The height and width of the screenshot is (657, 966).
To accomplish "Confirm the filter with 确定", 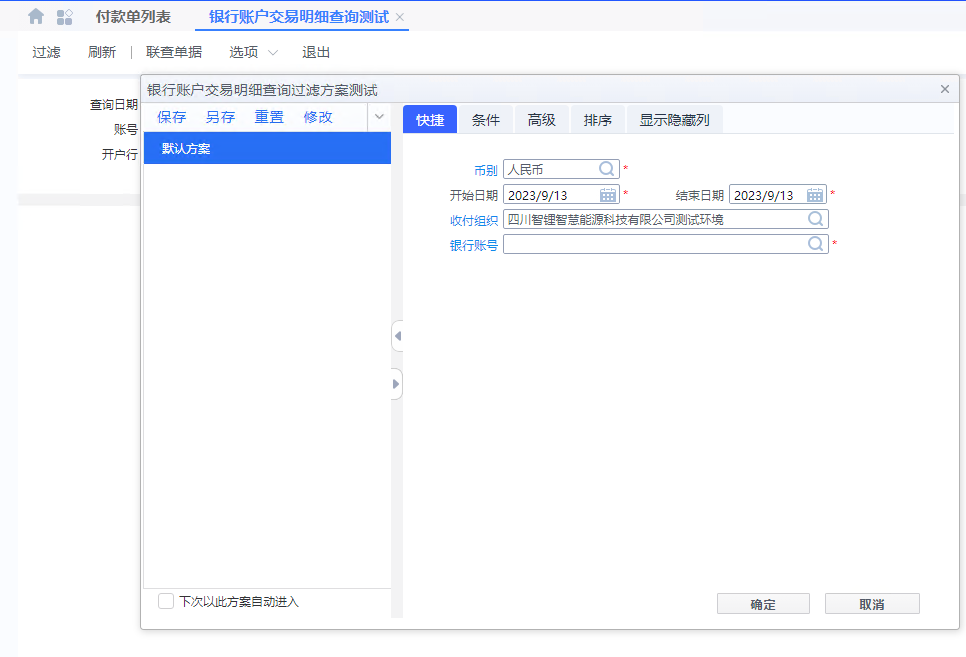I will pyautogui.click(x=763, y=604).
